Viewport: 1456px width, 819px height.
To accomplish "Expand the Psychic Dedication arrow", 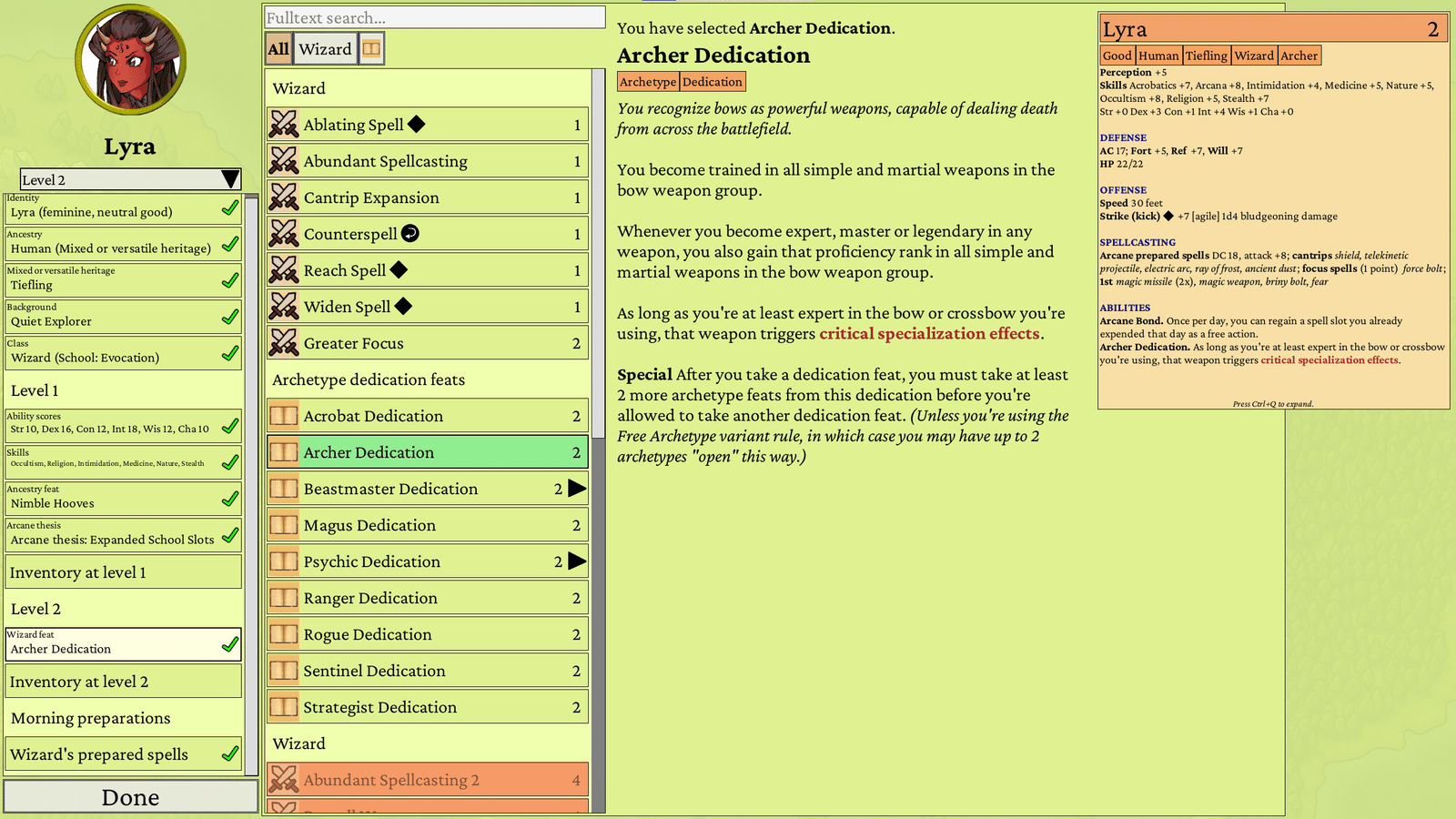I will click(577, 561).
